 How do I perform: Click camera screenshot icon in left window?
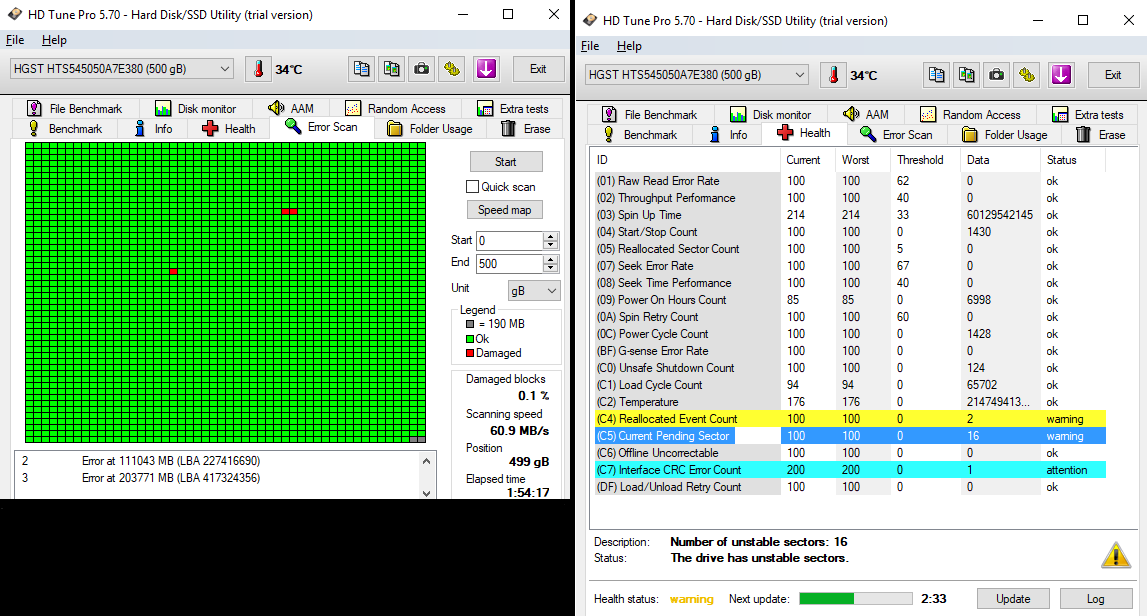tap(421, 69)
